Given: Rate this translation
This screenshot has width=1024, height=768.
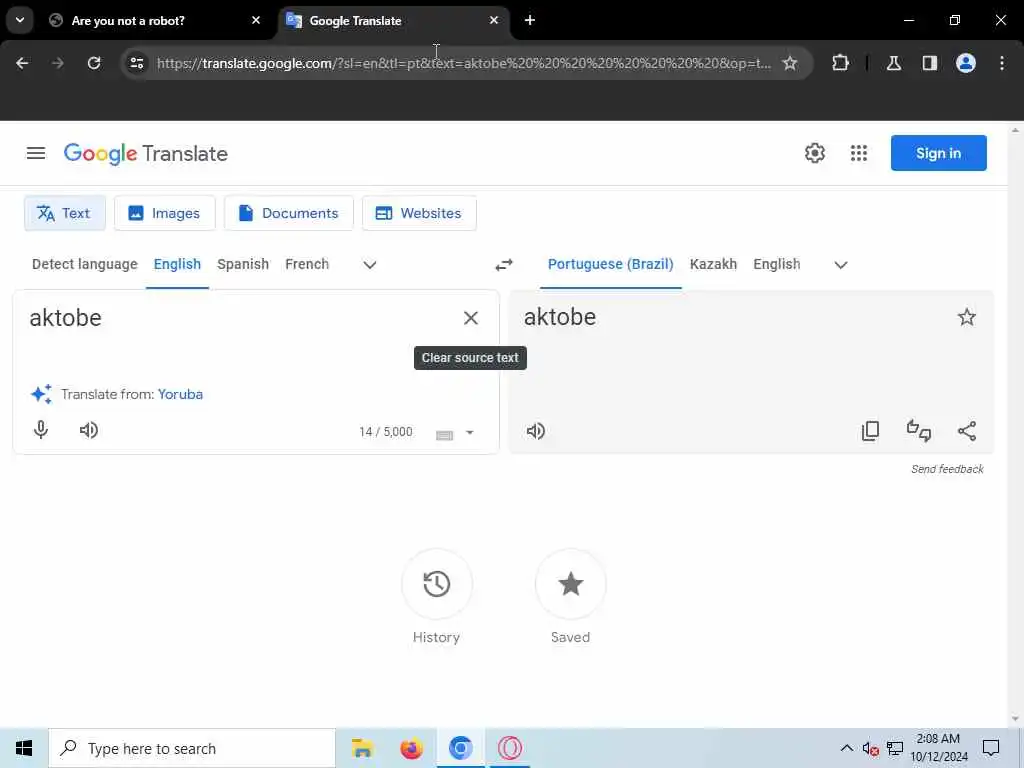Looking at the screenshot, I should pyautogui.click(x=919, y=431).
